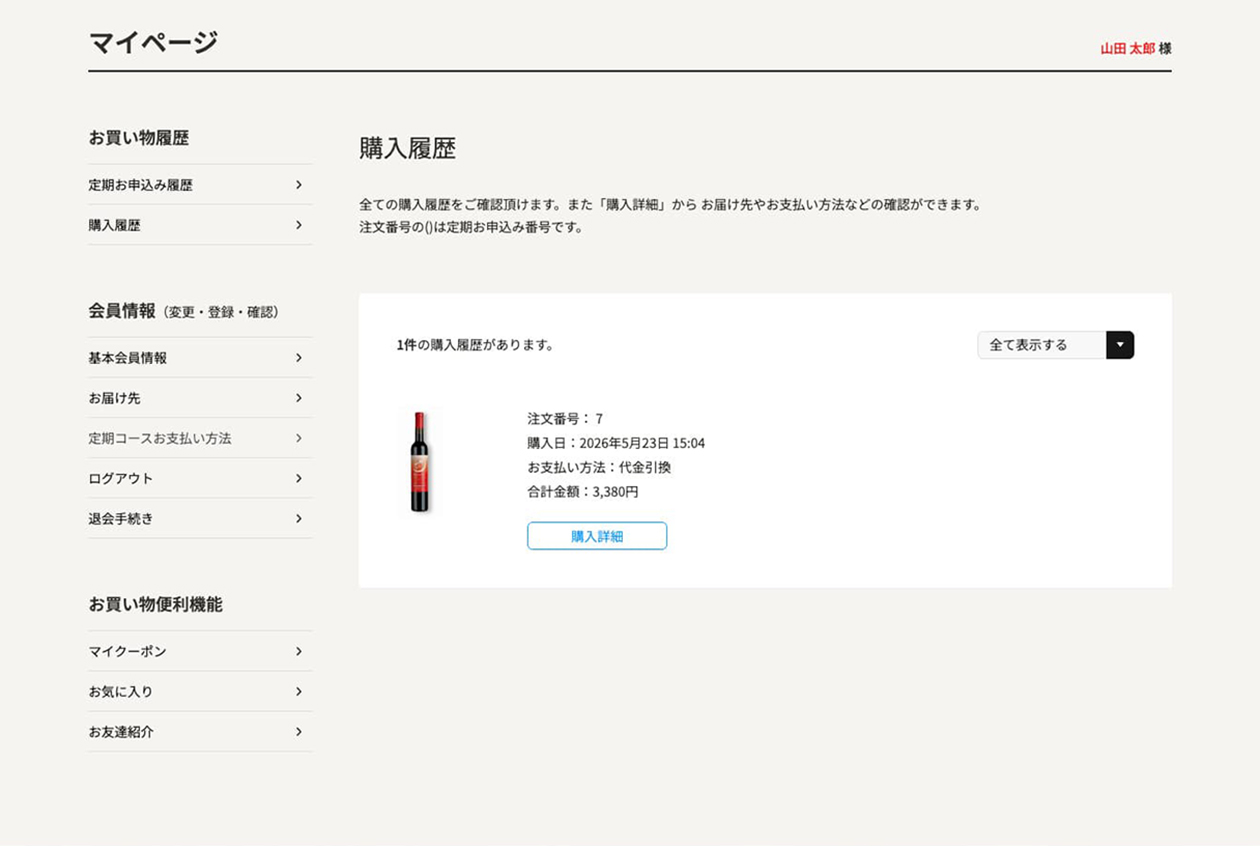1260x846 pixels.
Task: Click chevron arrow beside ログアウト
Action: point(298,478)
